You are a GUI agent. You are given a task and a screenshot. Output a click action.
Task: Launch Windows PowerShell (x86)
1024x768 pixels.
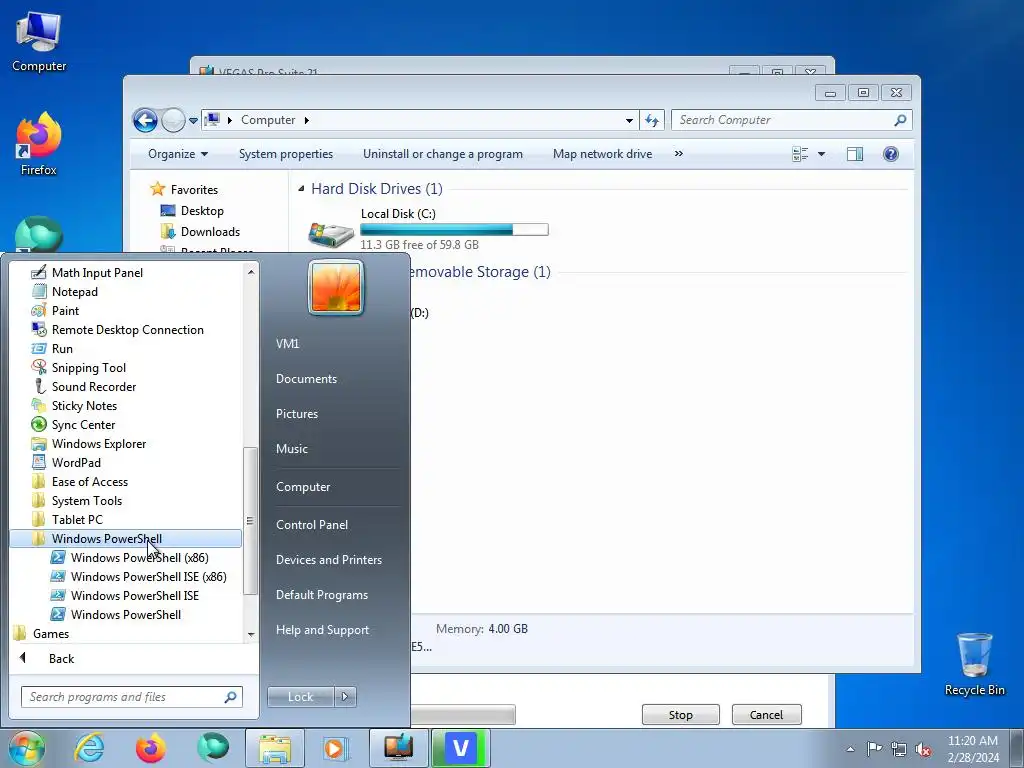[x=139, y=557]
